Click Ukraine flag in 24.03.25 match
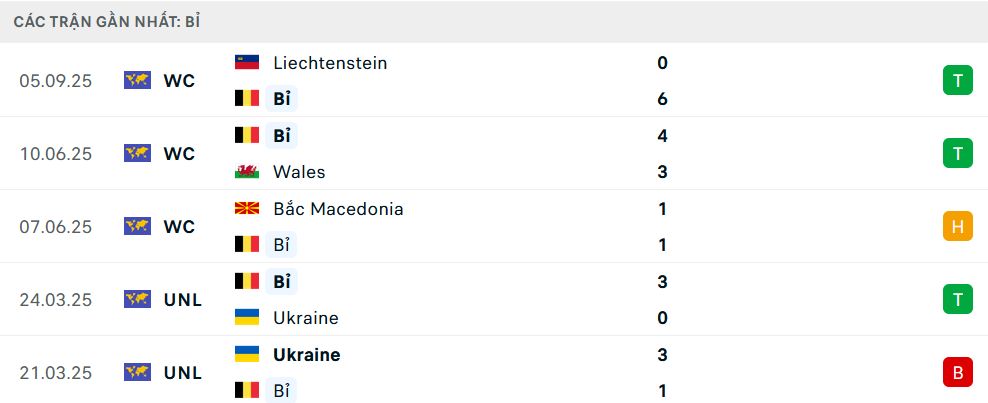Screen dimensions: 988x403 click(x=246, y=318)
